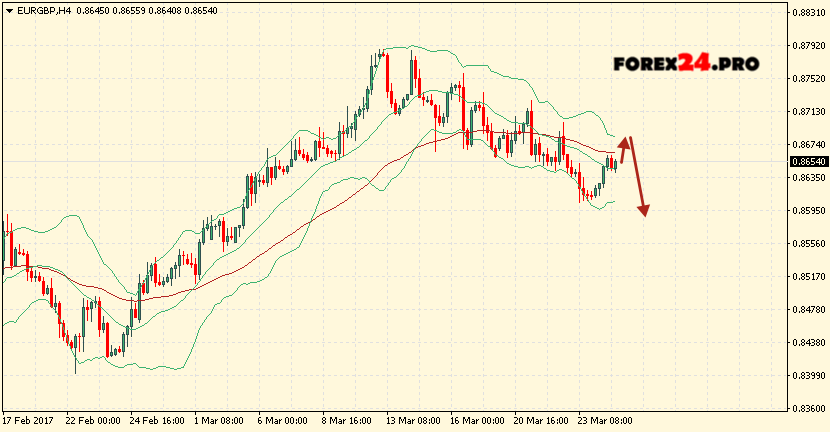The image size is (830, 432).
Task: Click the highlighted 0.86540 current price label
Action: [808, 162]
